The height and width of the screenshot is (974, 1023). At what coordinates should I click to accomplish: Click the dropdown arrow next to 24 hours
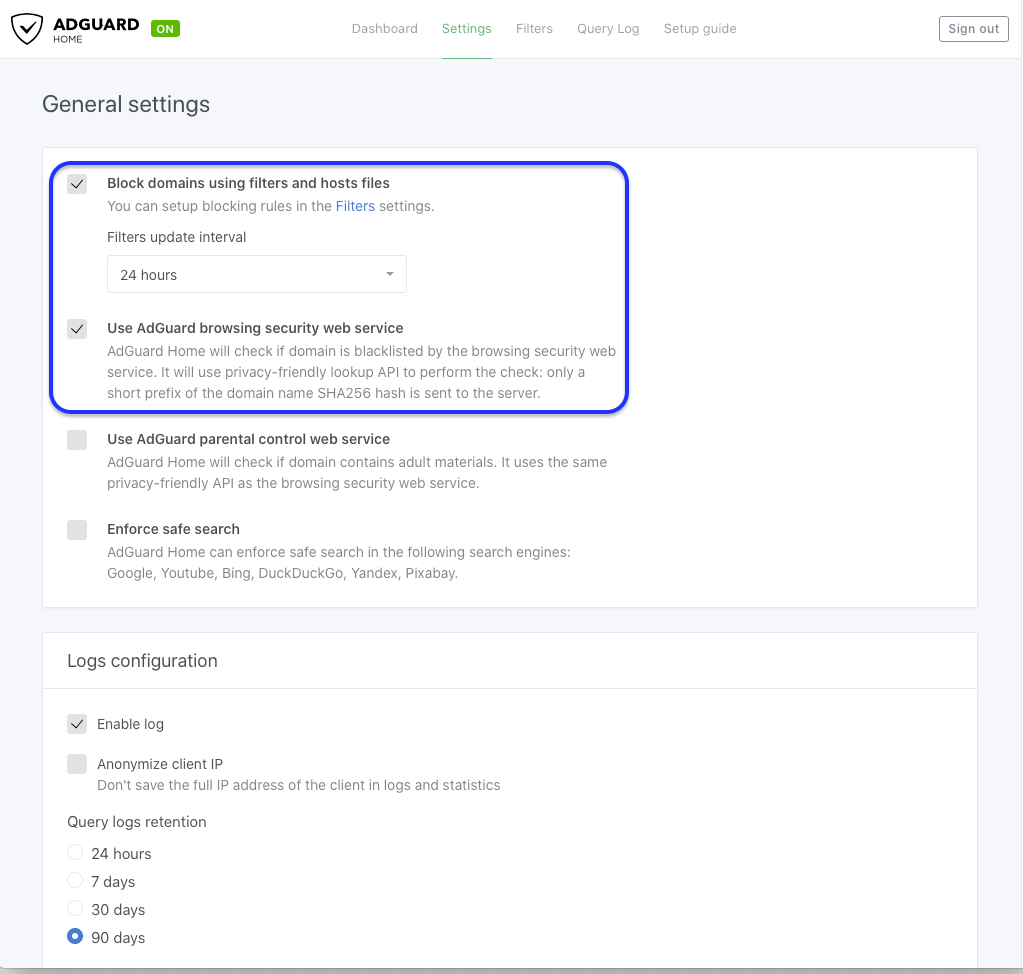pos(389,274)
